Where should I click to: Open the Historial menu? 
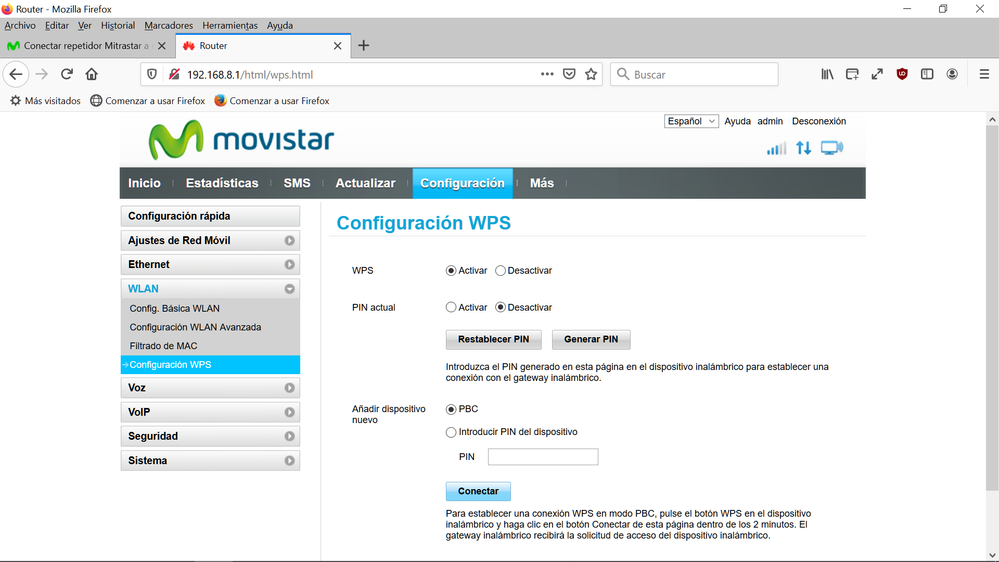(118, 26)
